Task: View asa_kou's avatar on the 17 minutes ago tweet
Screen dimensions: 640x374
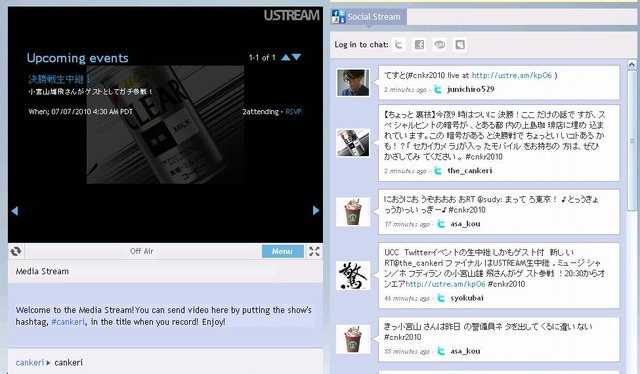Action: point(353,212)
